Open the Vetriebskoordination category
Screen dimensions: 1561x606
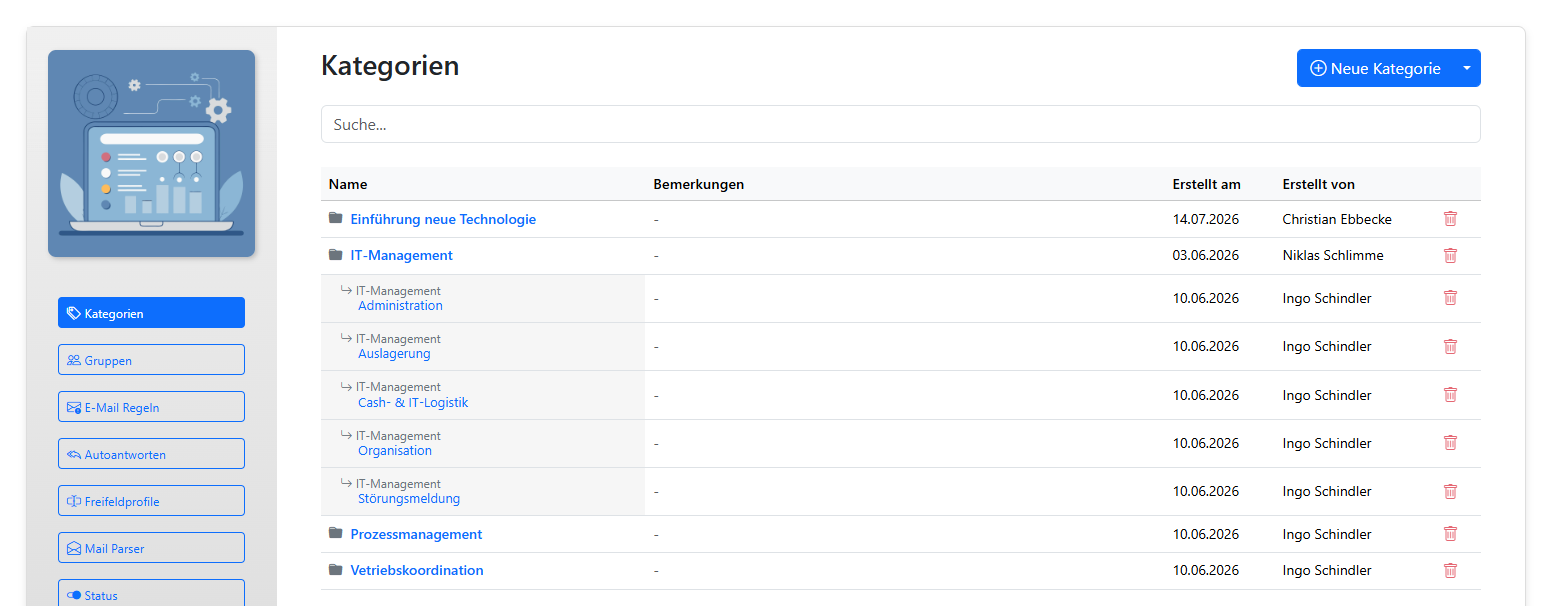tap(417, 570)
